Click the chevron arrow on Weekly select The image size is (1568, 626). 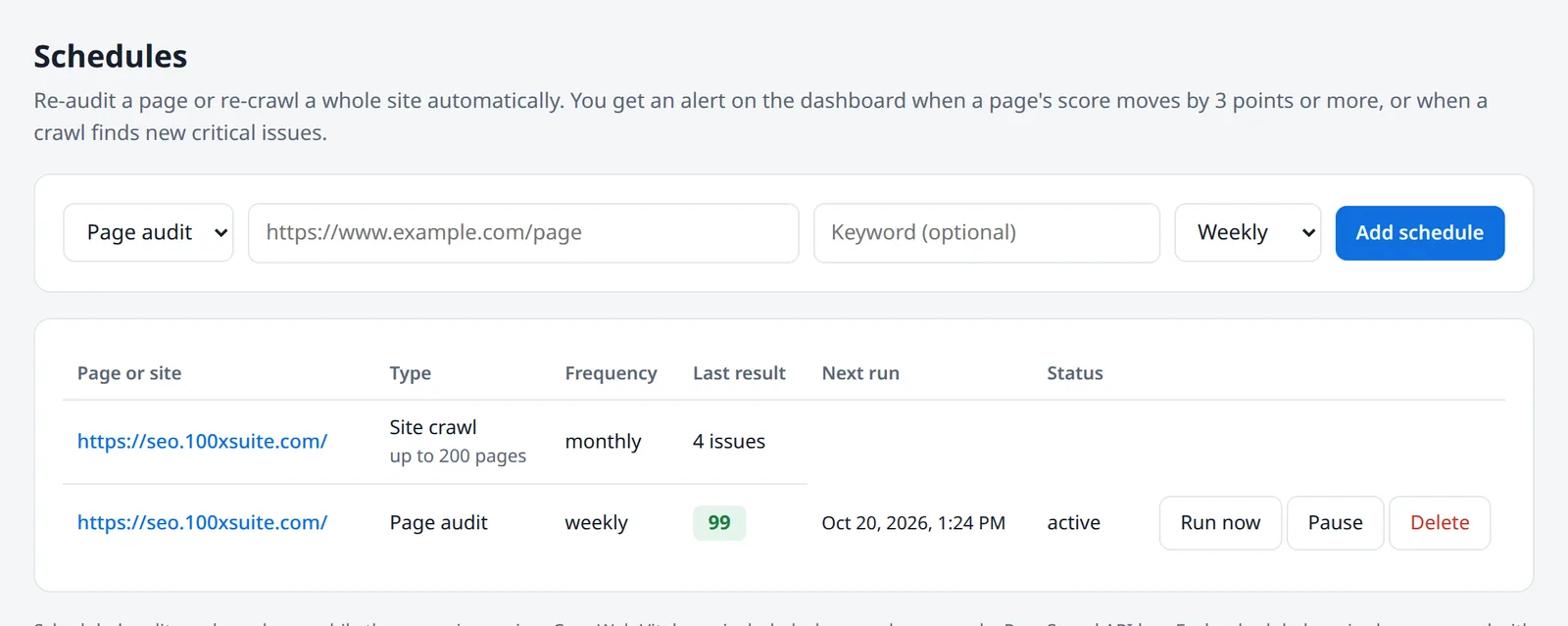pos(1308,233)
